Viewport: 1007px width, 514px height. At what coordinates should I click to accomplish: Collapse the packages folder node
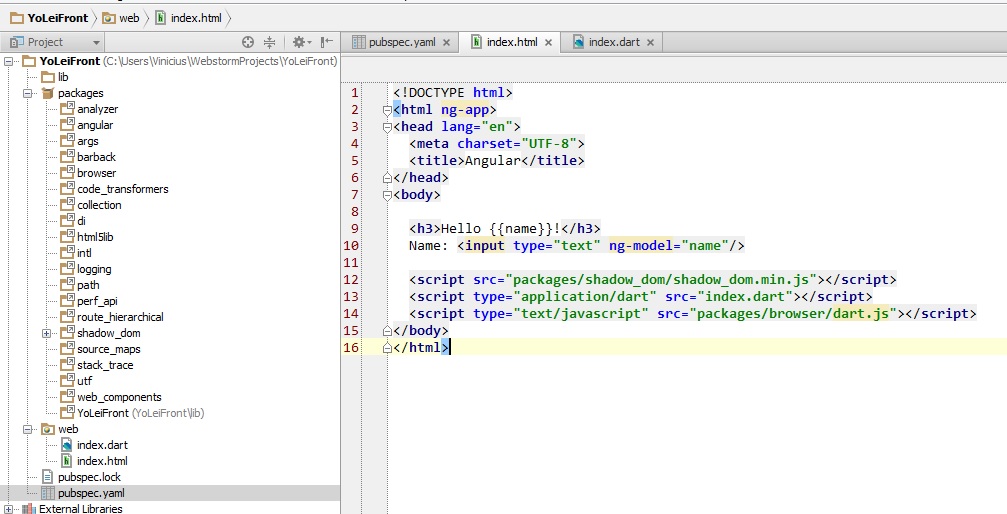(x=28, y=93)
